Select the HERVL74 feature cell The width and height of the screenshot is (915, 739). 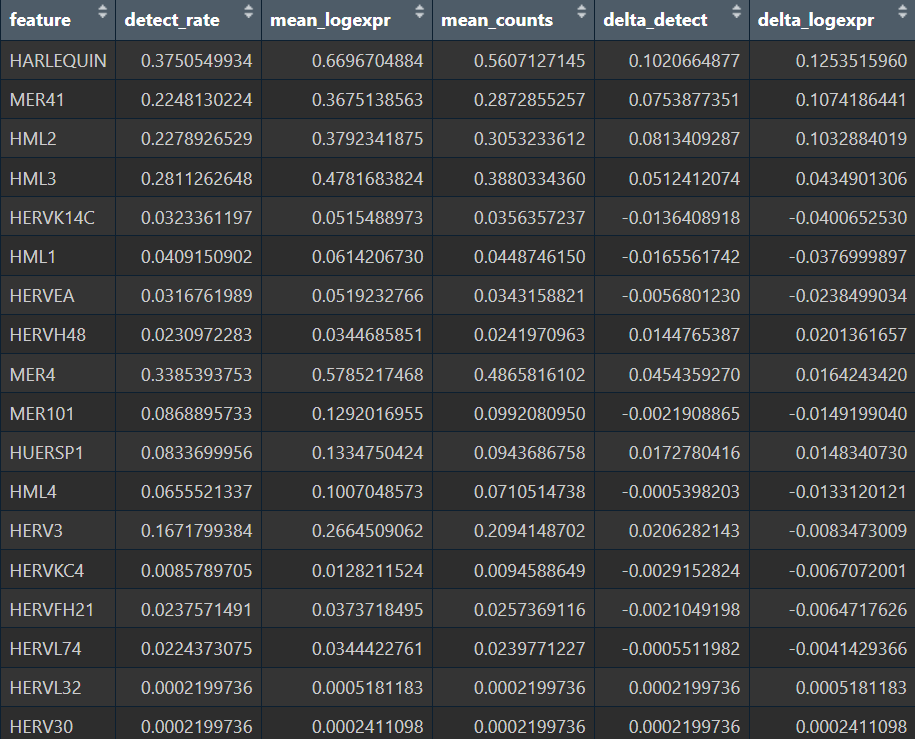click(x=44, y=649)
